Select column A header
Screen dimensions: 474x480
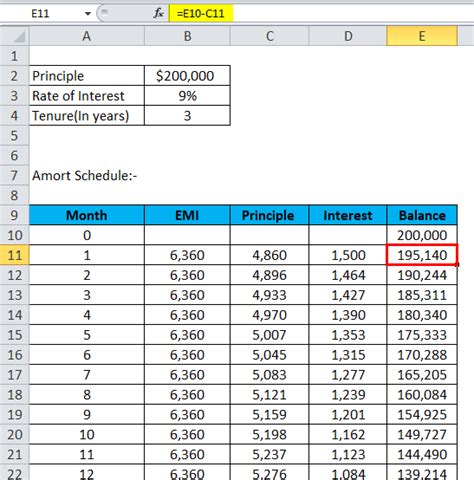point(87,36)
